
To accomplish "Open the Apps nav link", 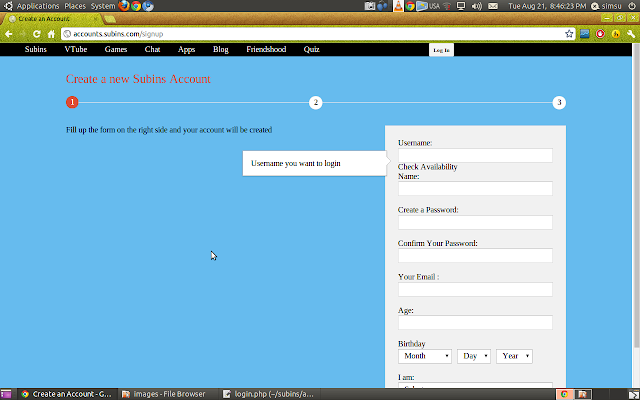I will pos(187,49).
